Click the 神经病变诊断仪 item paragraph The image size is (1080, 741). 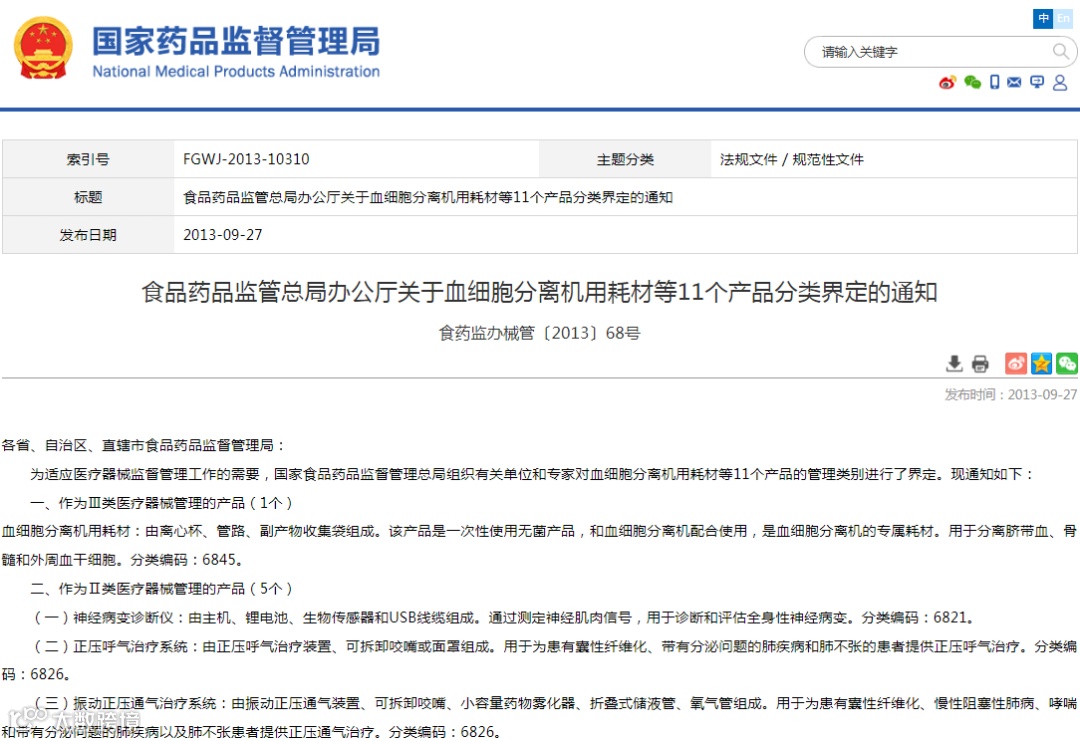tap(504, 618)
